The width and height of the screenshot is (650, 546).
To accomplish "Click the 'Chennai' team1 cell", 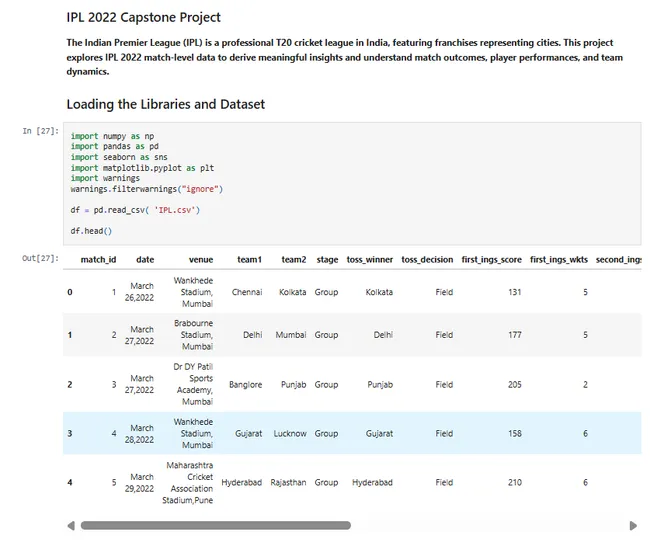I will [x=247, y=292].
